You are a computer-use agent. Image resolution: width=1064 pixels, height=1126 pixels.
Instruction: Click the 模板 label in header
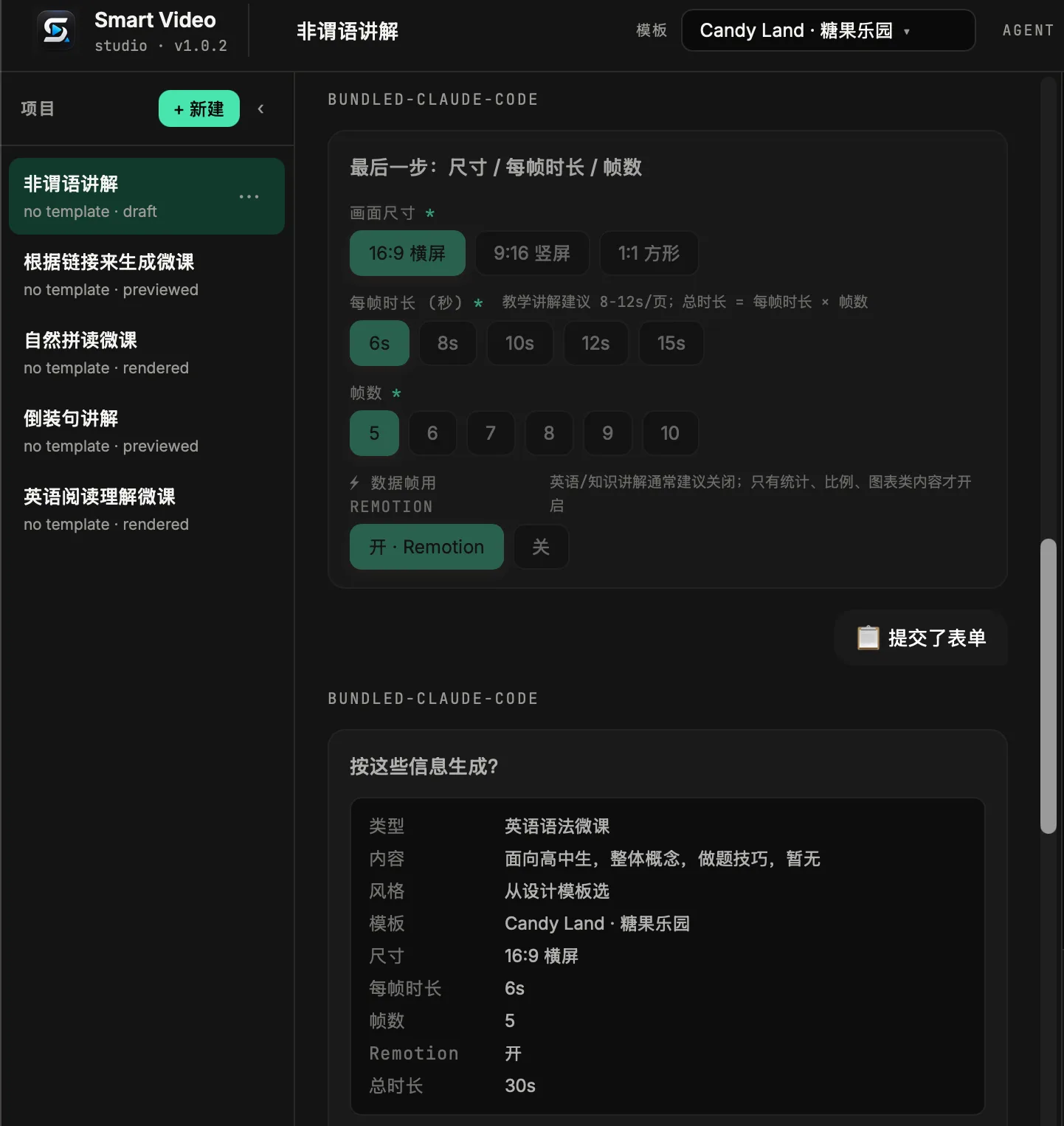(652, 30)
